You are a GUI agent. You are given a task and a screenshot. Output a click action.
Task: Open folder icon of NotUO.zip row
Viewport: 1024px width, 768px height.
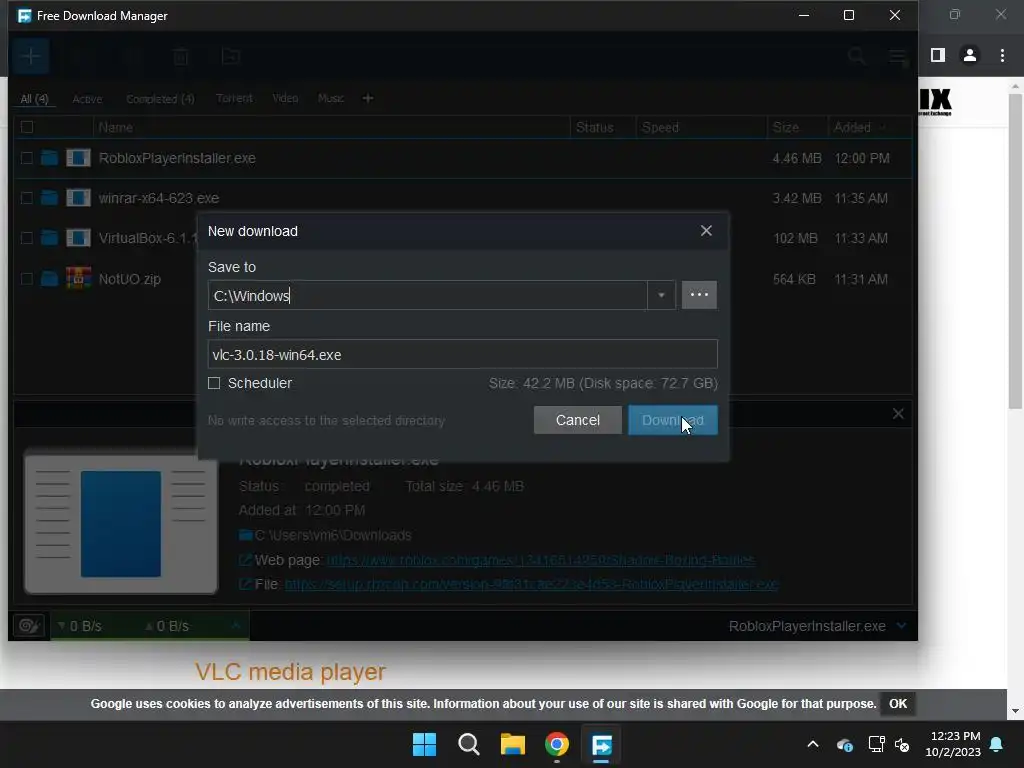[49, 279]
